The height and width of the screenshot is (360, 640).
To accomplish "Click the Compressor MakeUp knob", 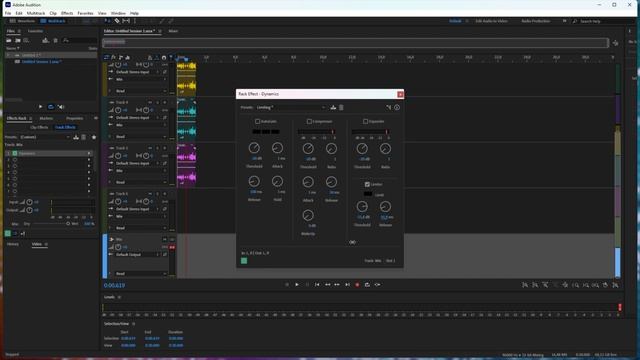I will (308, 215).
